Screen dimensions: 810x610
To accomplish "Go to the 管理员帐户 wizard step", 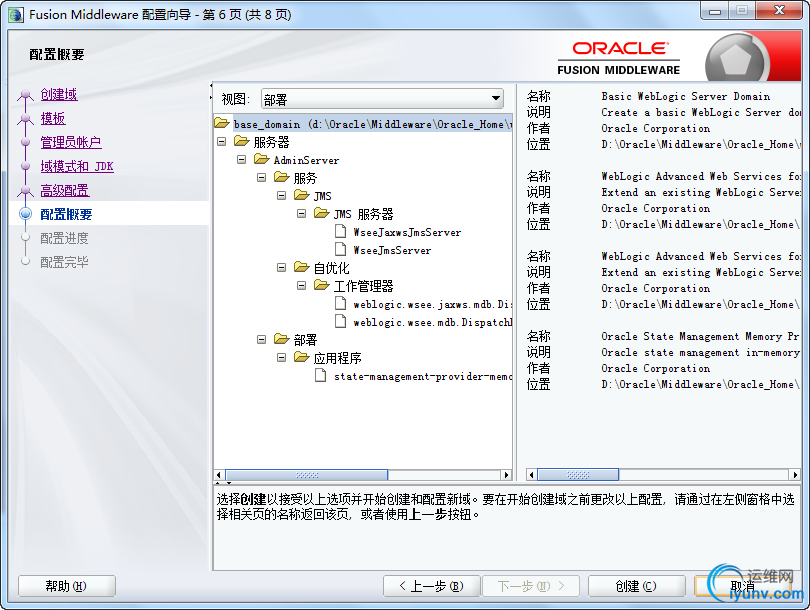I will (71, 142).
